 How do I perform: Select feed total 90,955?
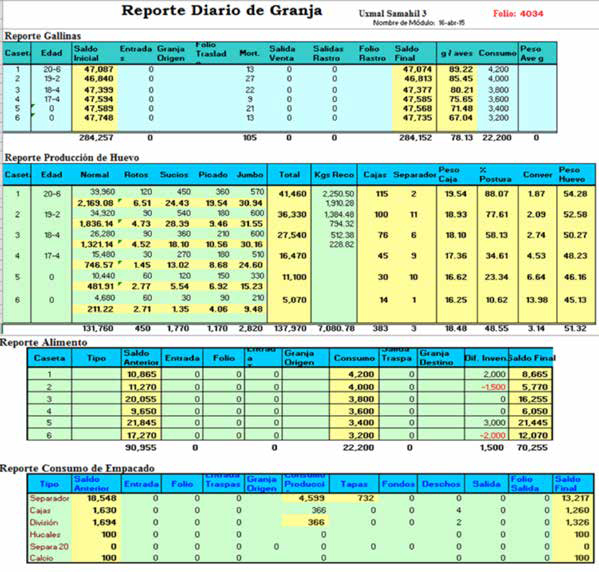tap(140, 447)
